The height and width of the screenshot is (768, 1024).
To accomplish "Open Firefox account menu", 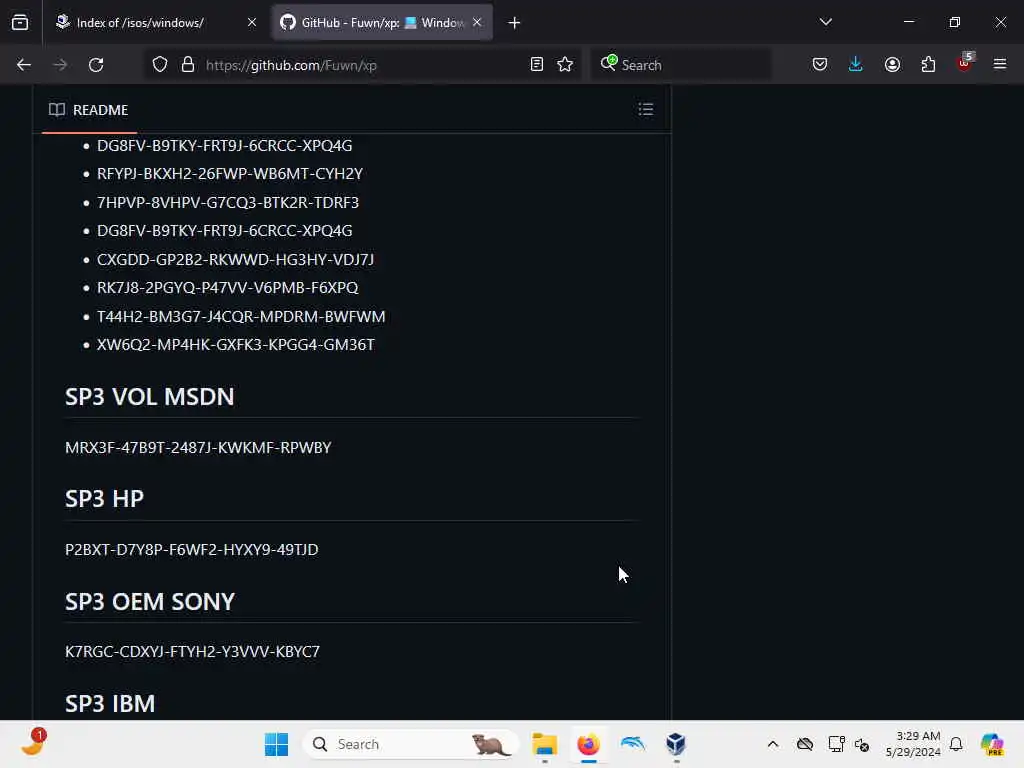I will coord(892,65).
